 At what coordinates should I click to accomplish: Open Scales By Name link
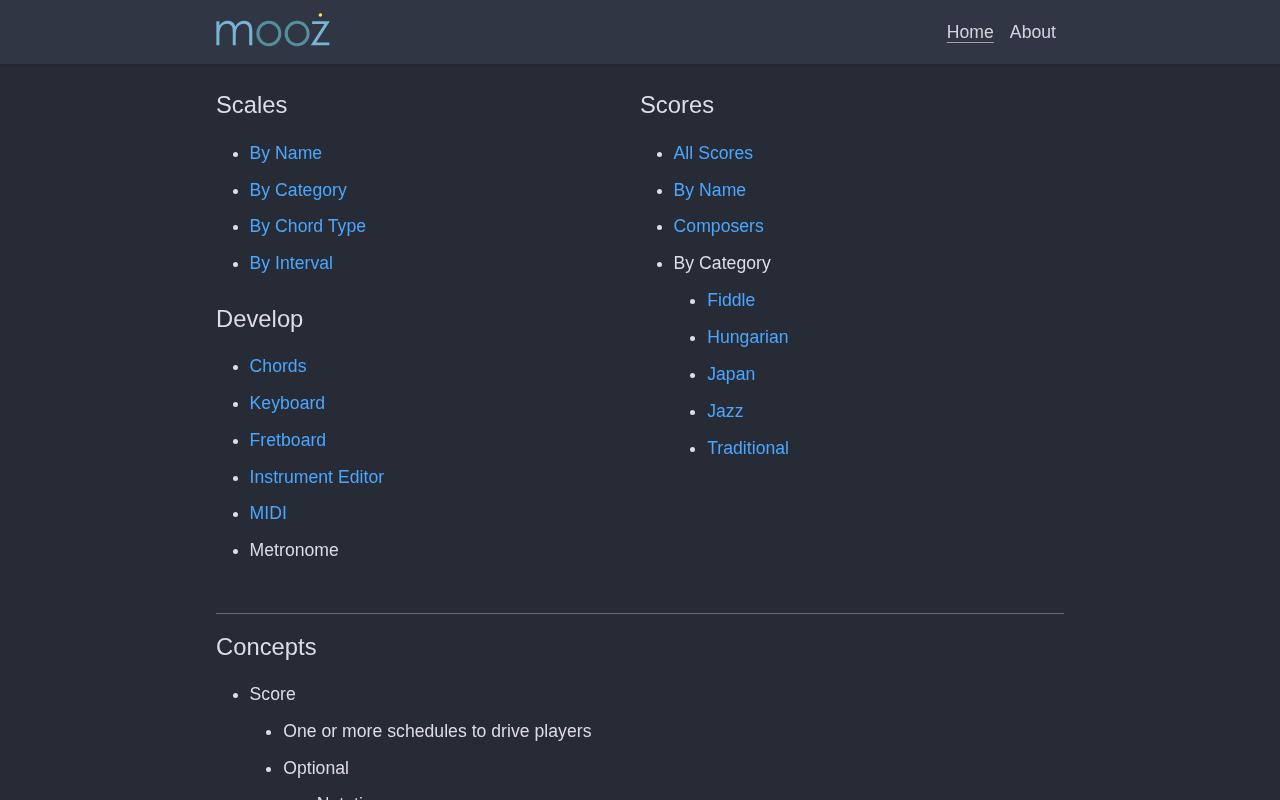click(x=286, y=153)
